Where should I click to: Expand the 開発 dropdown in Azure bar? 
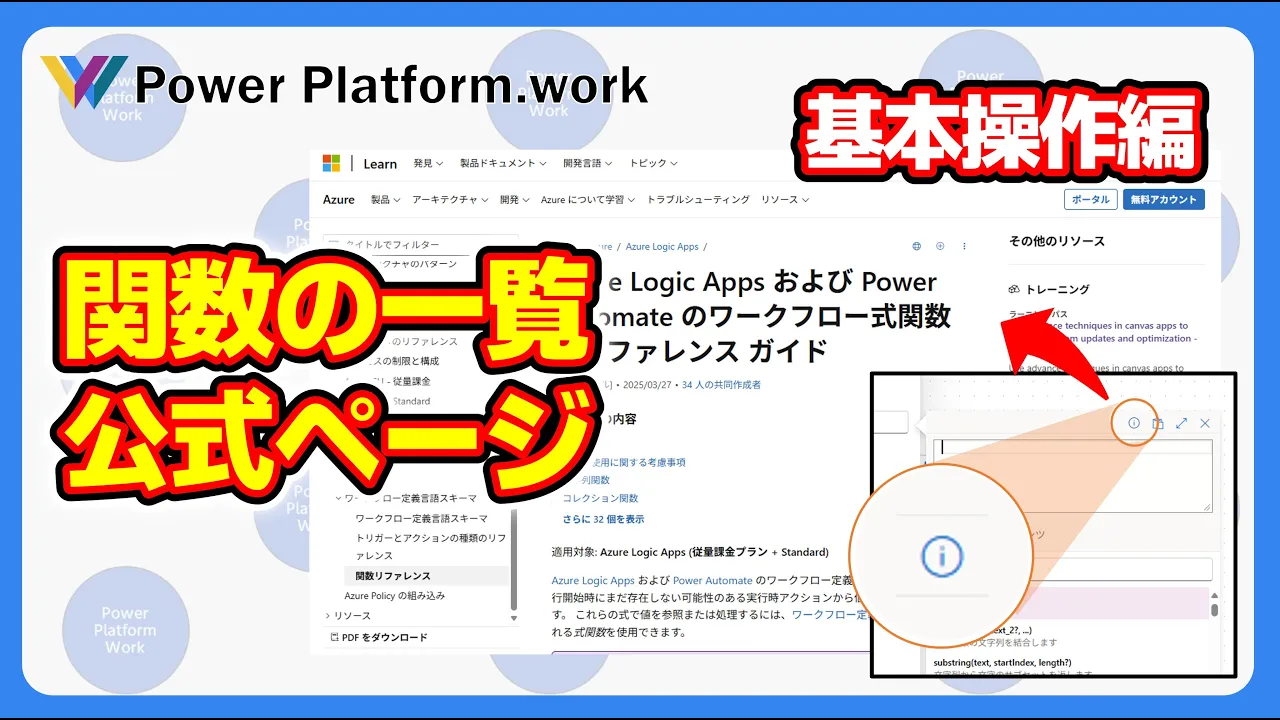515,199
